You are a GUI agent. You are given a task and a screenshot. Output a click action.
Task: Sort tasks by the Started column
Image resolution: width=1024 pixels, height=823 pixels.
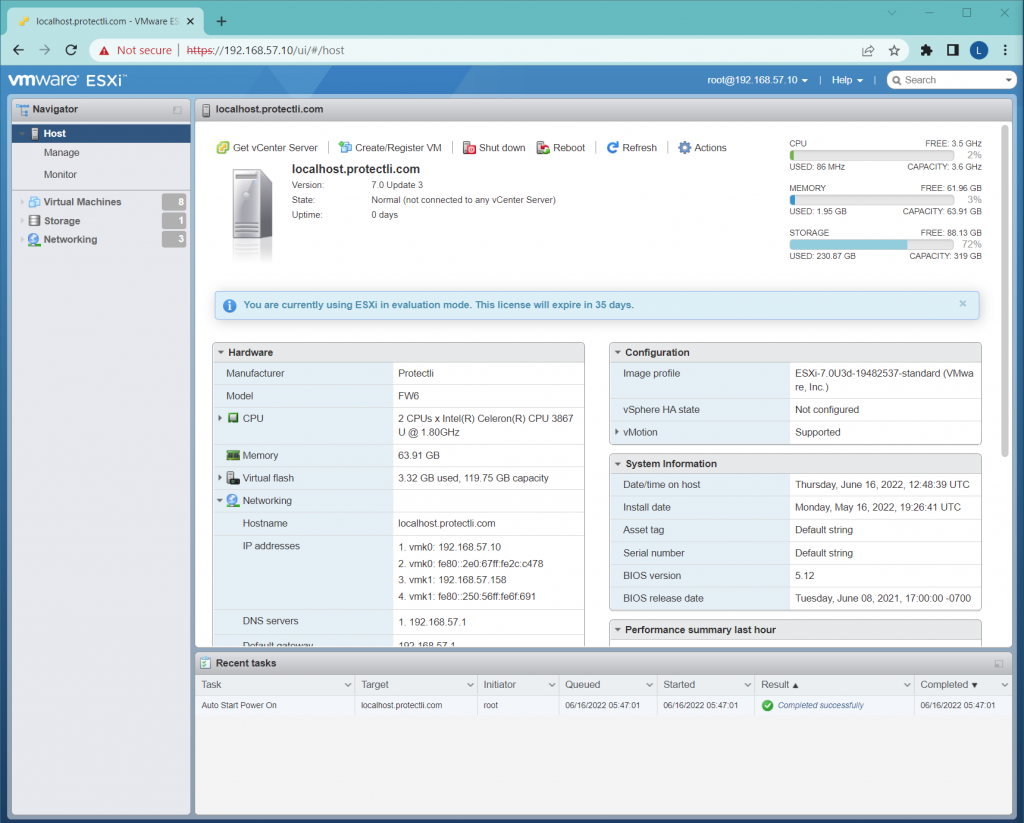tap(679, 685)
